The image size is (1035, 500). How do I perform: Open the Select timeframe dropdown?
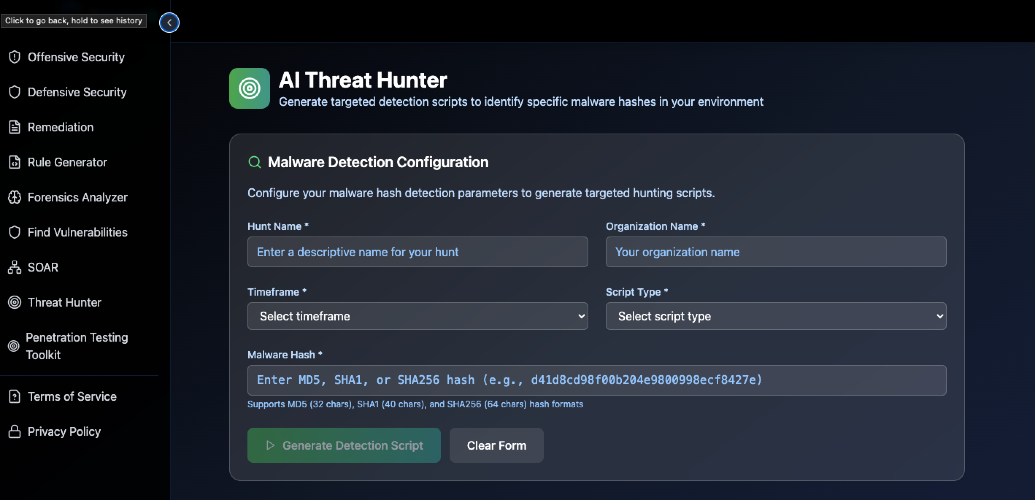pos(417,316)
